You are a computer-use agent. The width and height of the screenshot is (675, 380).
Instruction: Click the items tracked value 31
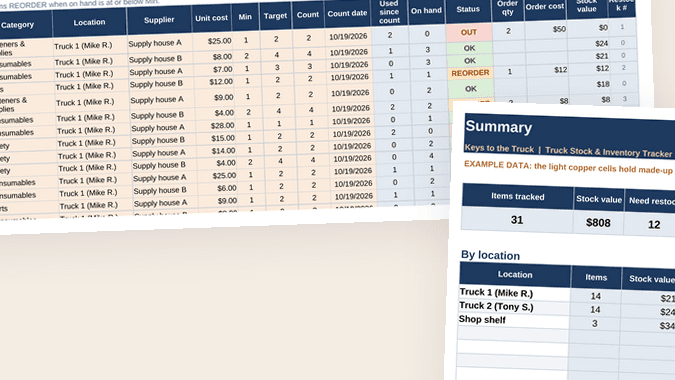[x=517, y=220]
